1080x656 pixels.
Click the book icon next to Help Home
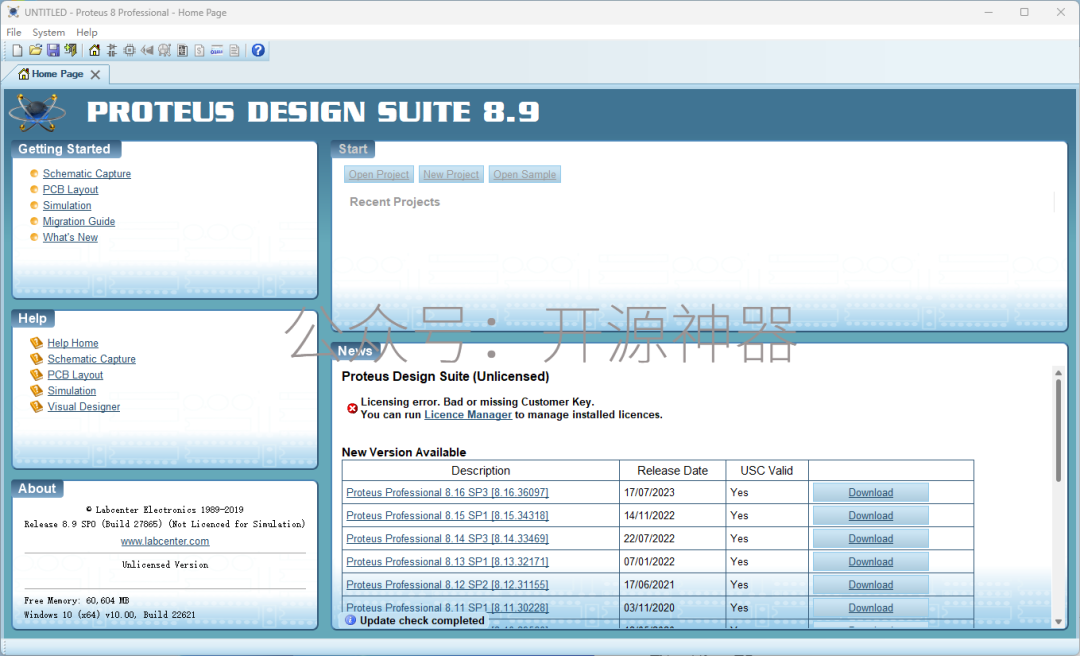pyautogui.click(x=37, y=342)
